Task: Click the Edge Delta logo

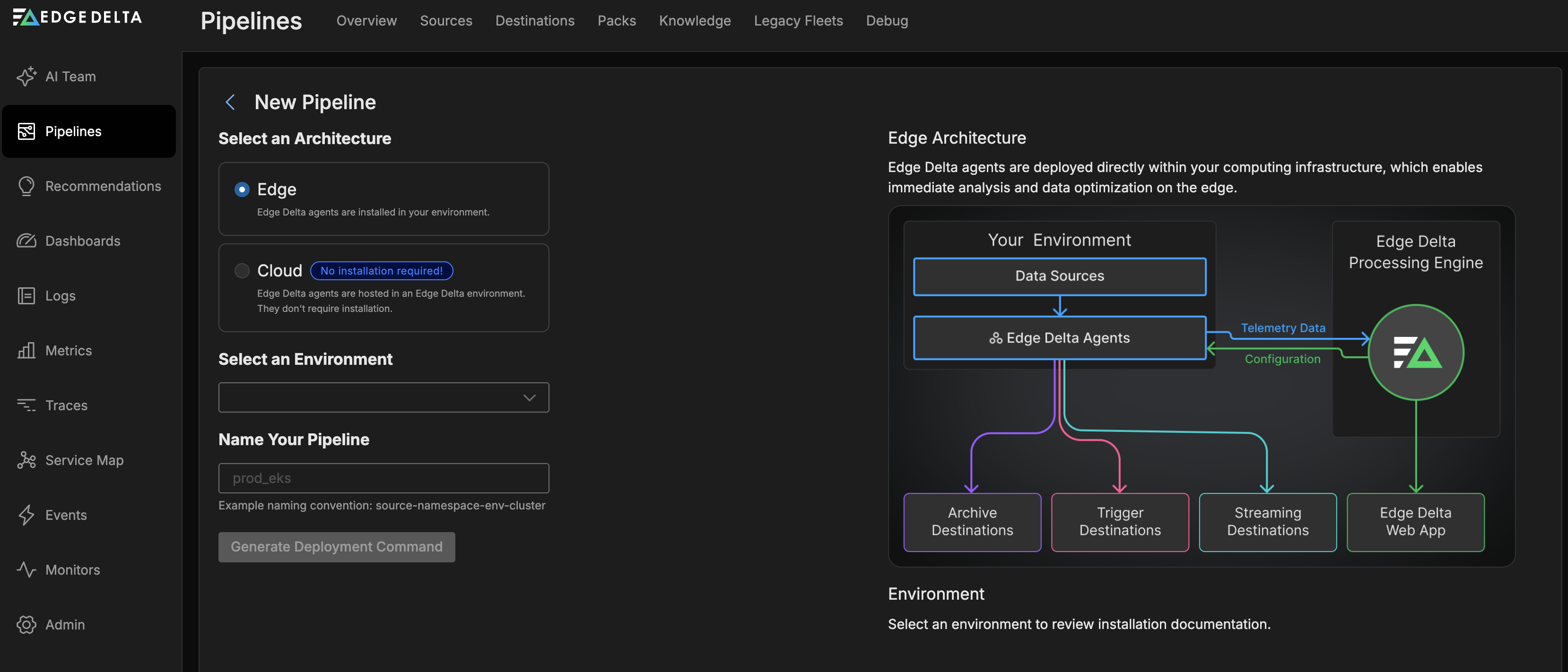Action: coord(77,17)
